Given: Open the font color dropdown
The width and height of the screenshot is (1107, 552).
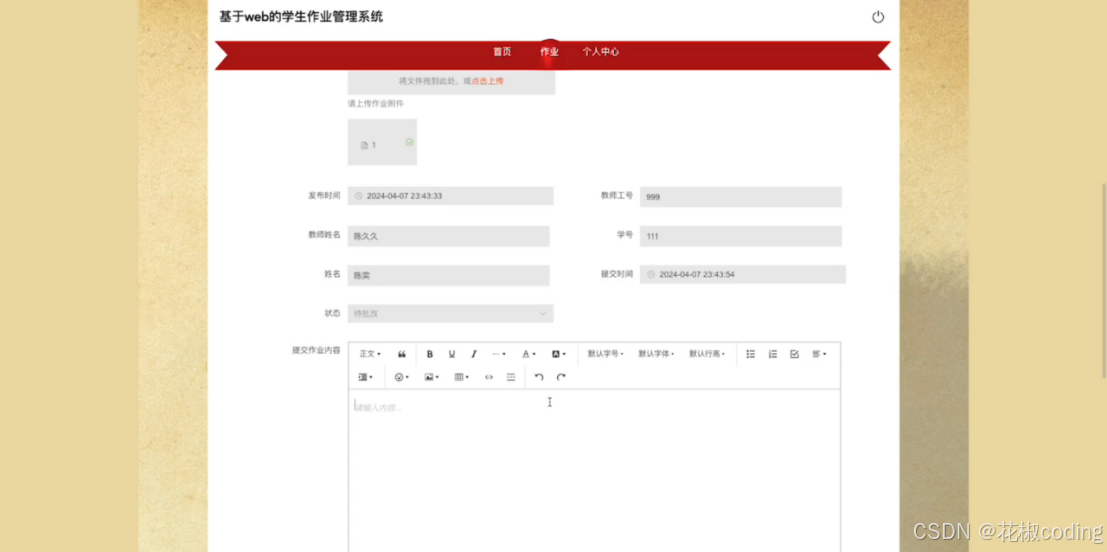Looking at the screenshot, I should point(529,354).
